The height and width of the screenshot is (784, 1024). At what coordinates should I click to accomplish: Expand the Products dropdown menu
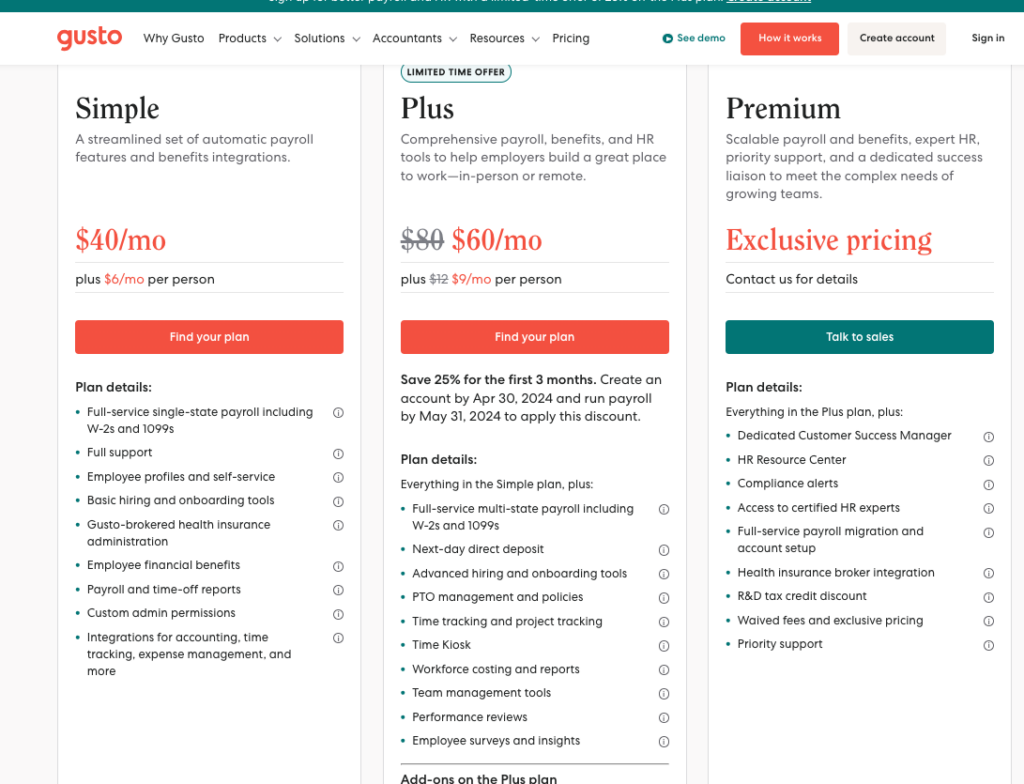pos(249,38)
